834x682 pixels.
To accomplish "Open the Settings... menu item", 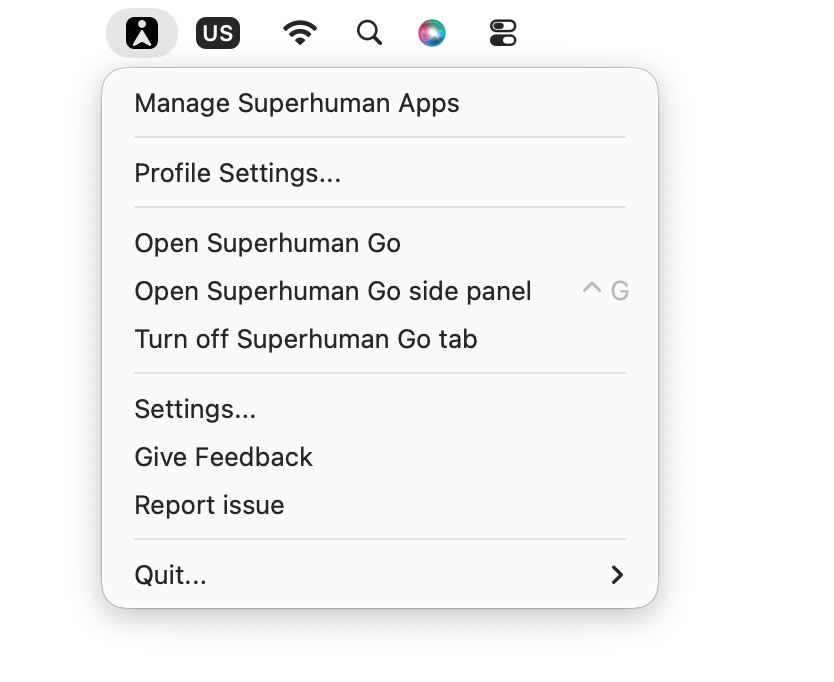I will point(380,409).
